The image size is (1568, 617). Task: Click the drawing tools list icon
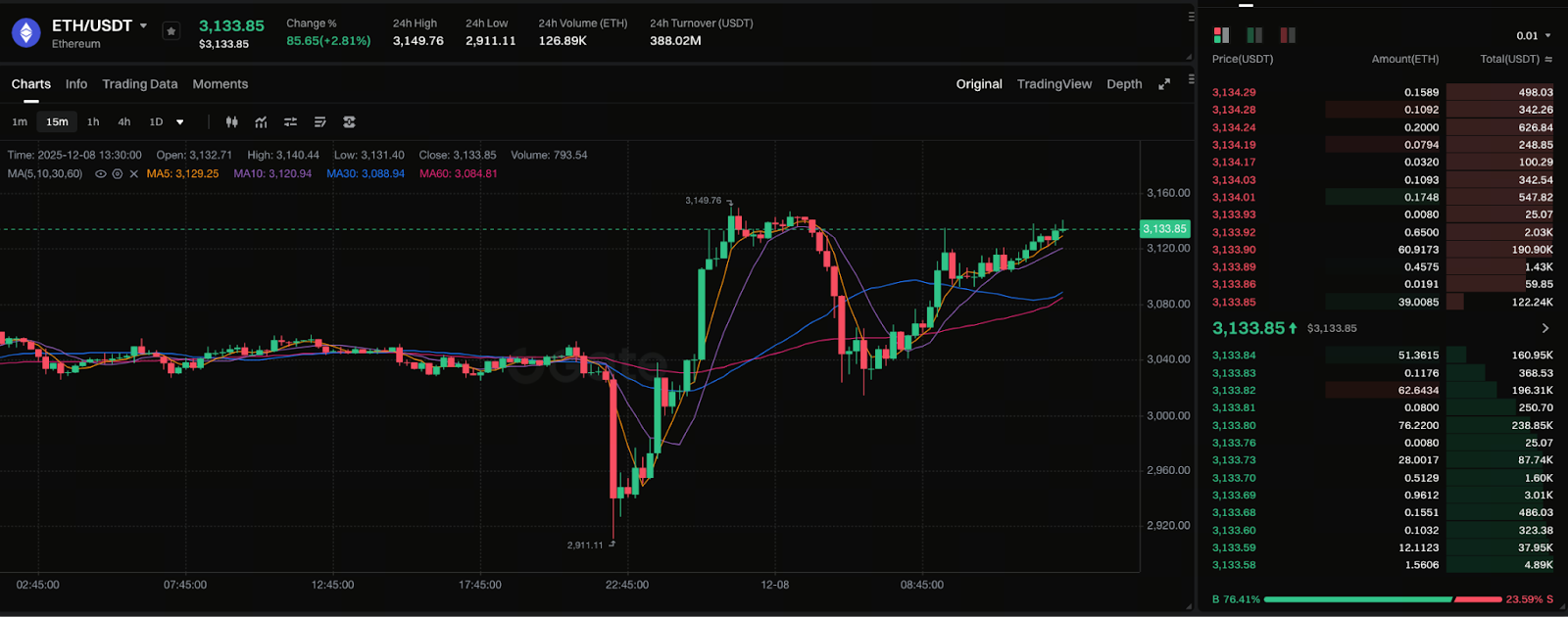(x=320, y=122)
